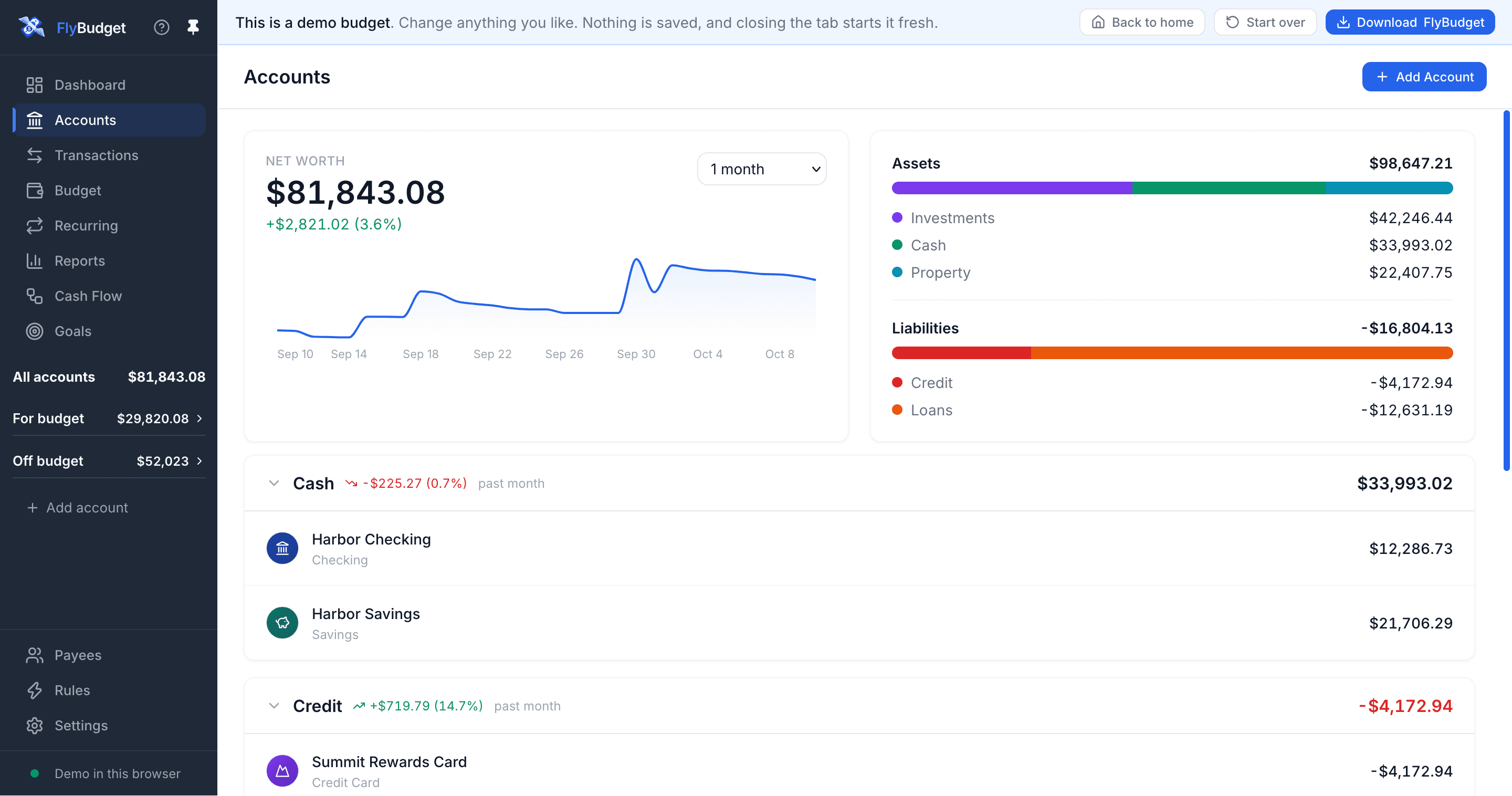Click the All accounts total row
The image size is (1512, 796).
pyautogui.click(x=109, y=378)
